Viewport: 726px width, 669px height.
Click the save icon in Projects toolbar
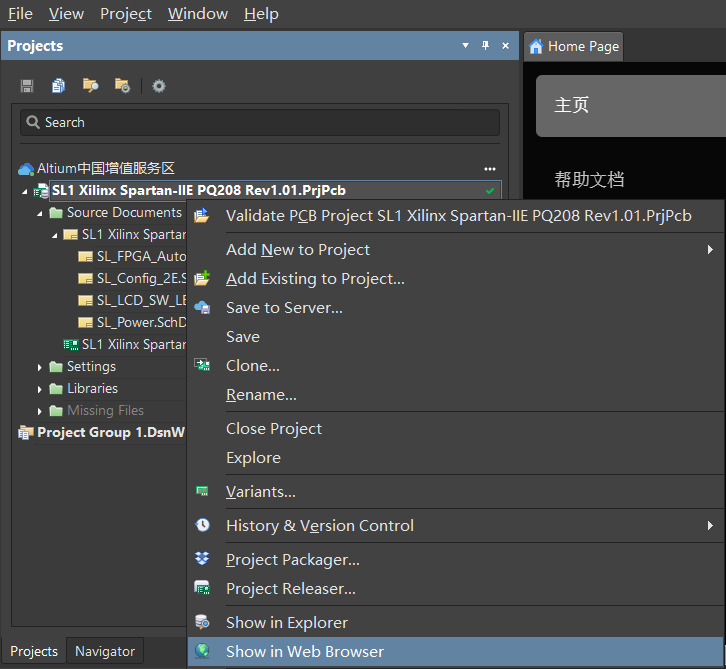click(27, 86)
